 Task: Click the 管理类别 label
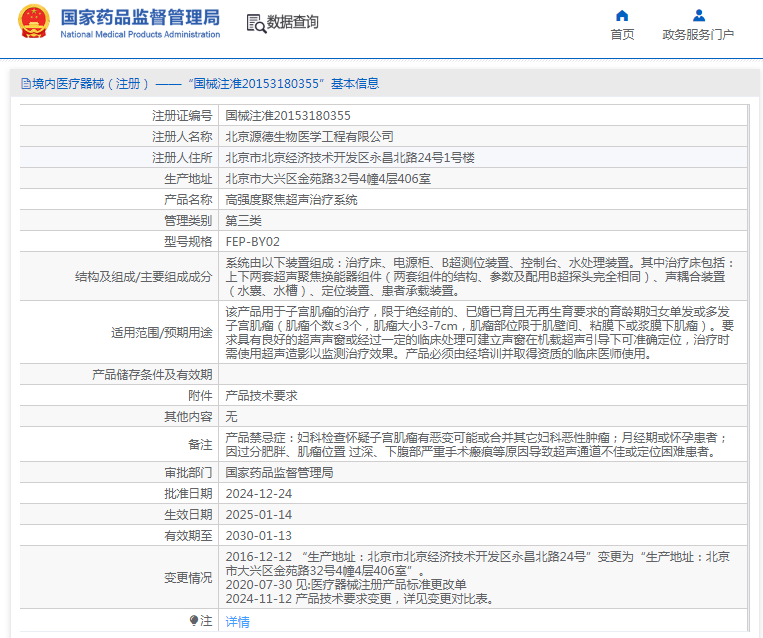point(188,220)
